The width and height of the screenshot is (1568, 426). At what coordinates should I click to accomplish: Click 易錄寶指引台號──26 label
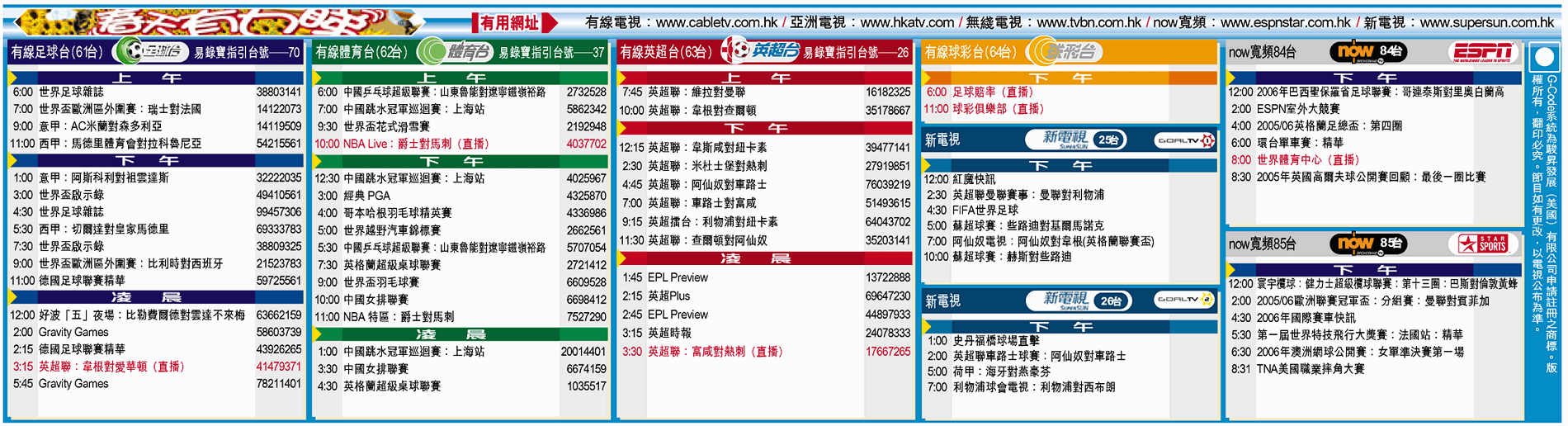(857, 53)
